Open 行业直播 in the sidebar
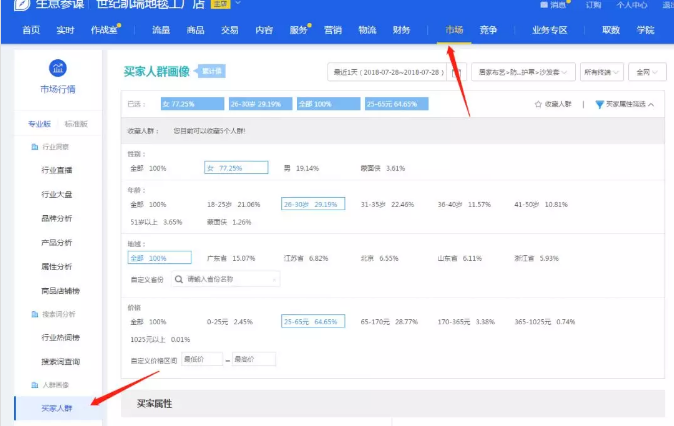 (x=57, y=170)
